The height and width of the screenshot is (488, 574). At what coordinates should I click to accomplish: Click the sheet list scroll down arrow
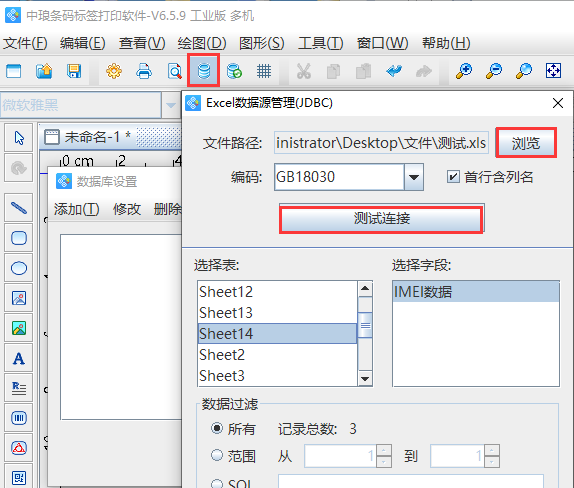click(365, 378)
